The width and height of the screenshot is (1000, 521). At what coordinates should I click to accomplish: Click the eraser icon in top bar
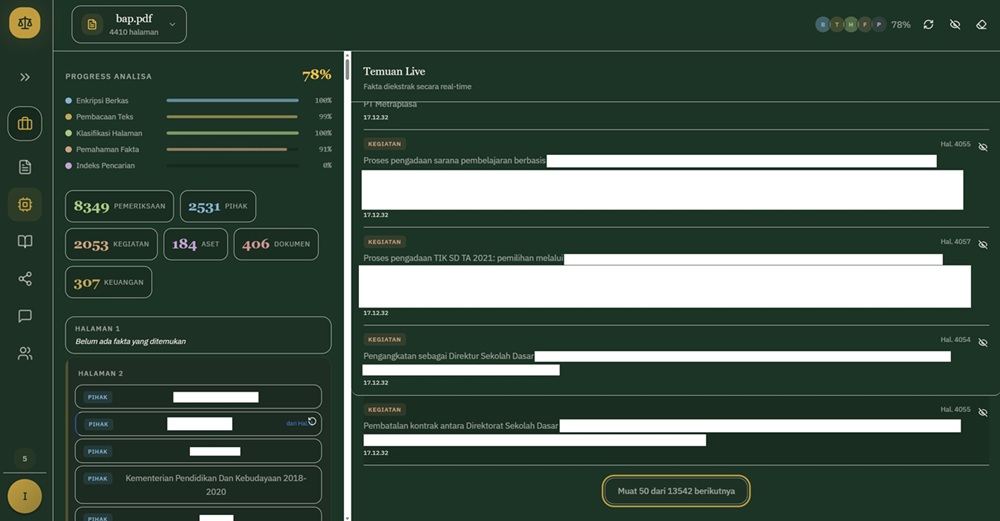click(x=981, y=24)
